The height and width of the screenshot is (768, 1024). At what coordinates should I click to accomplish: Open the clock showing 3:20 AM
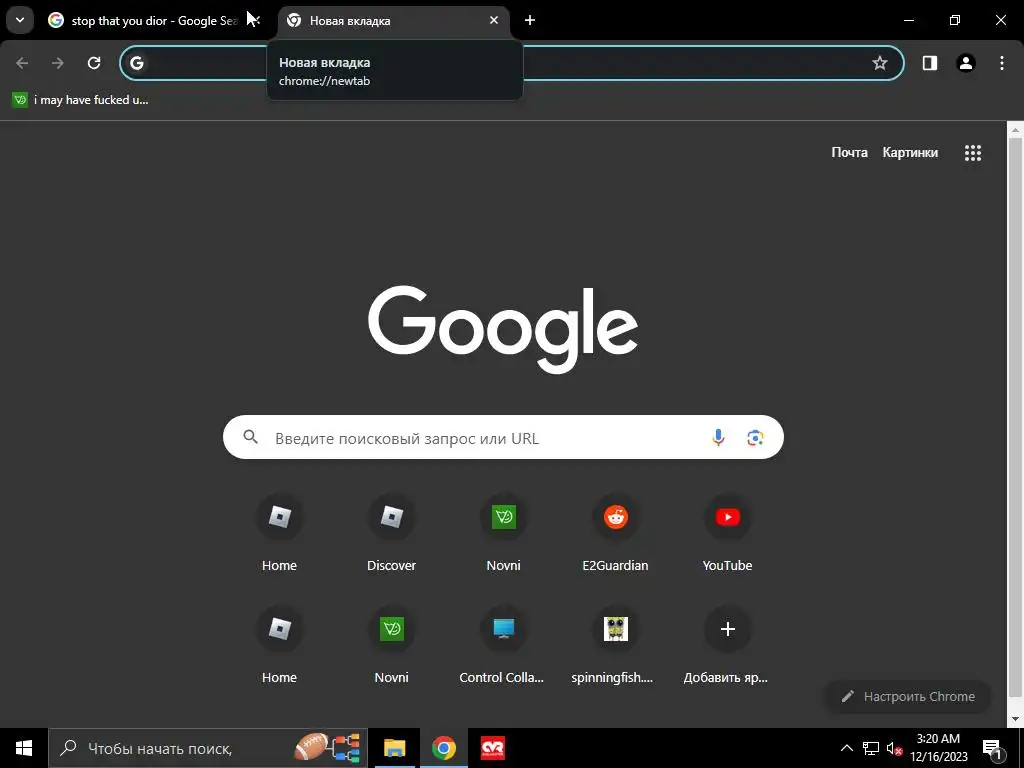[x=938, y=748]
